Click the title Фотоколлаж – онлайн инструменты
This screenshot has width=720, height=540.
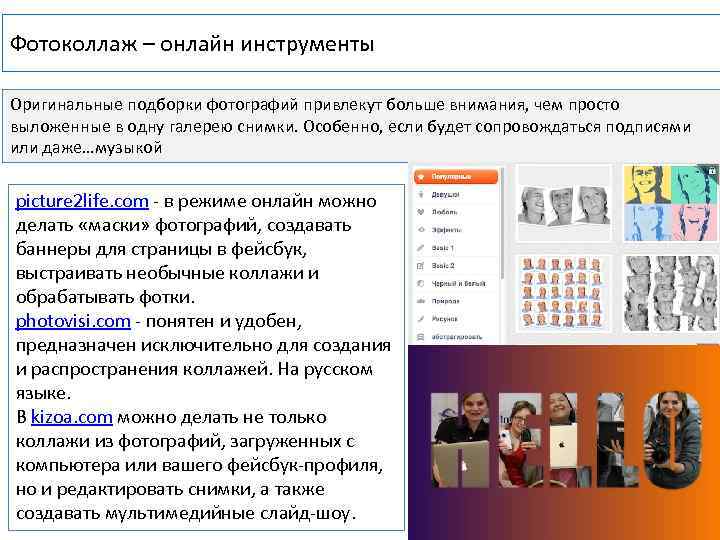[x=192, y=44]
